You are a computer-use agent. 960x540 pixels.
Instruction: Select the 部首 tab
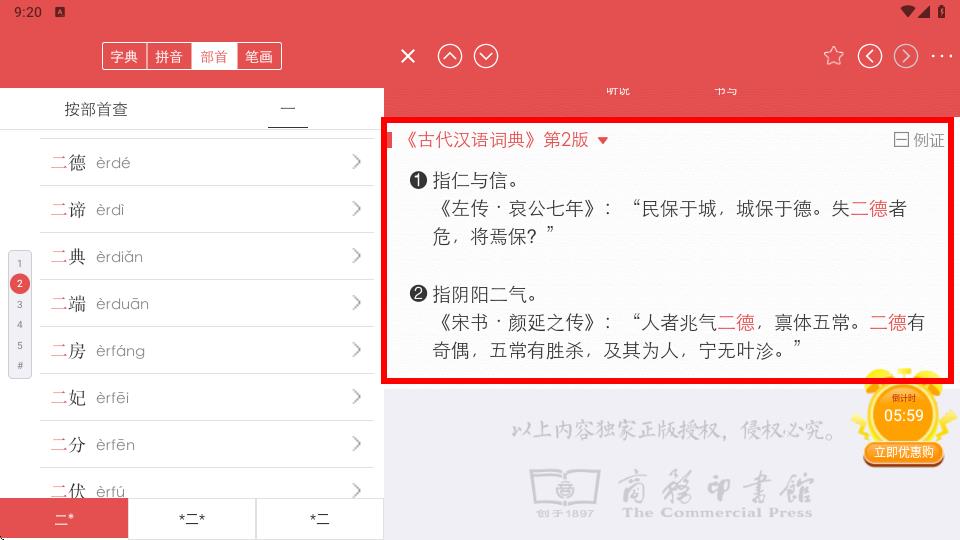214,56
